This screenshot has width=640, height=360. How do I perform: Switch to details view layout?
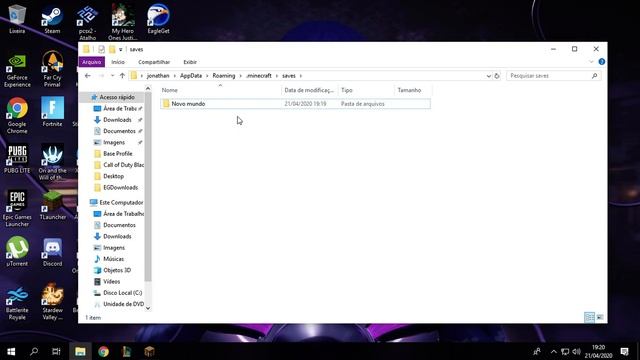589,317
